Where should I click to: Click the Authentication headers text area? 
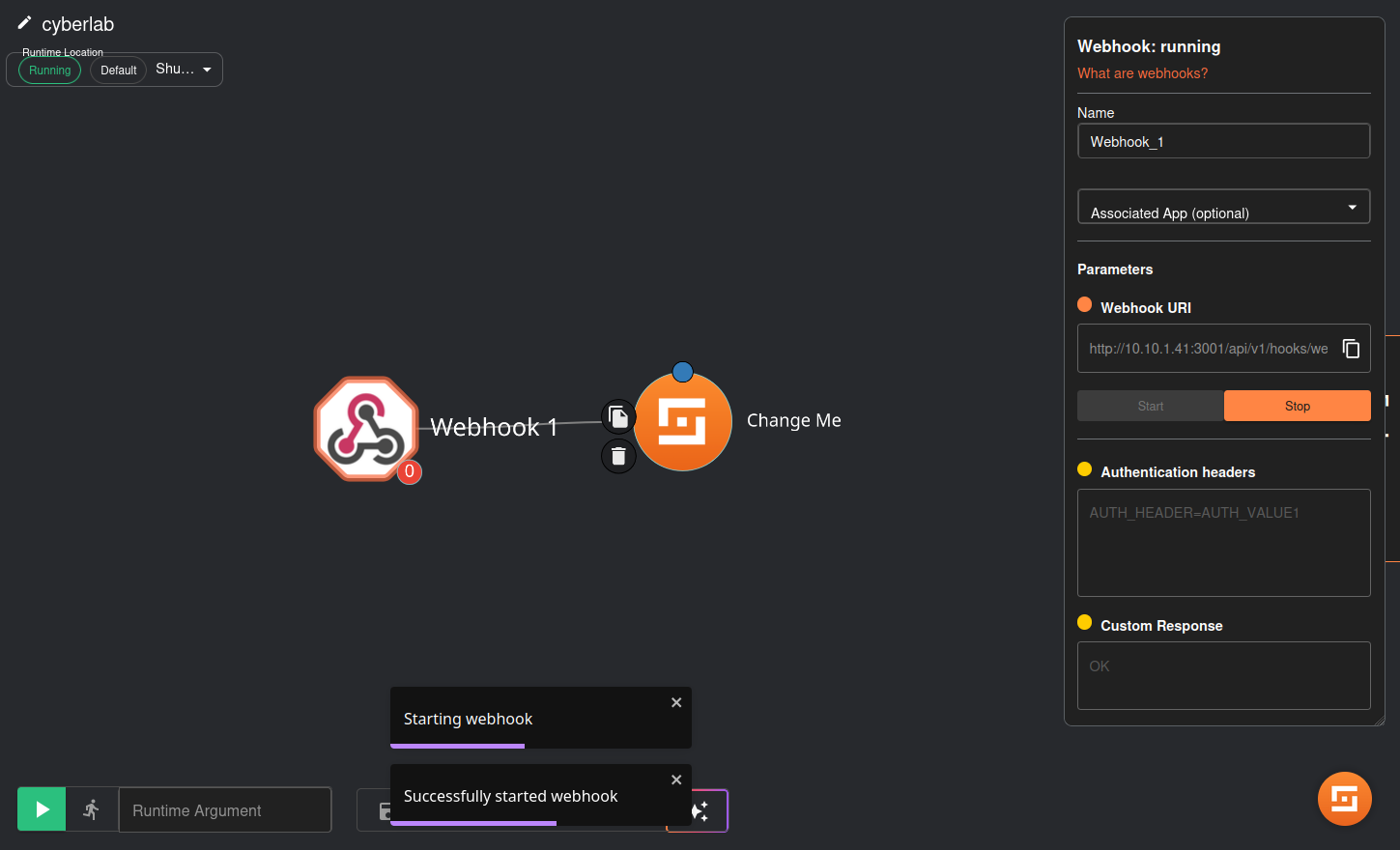1223,542
